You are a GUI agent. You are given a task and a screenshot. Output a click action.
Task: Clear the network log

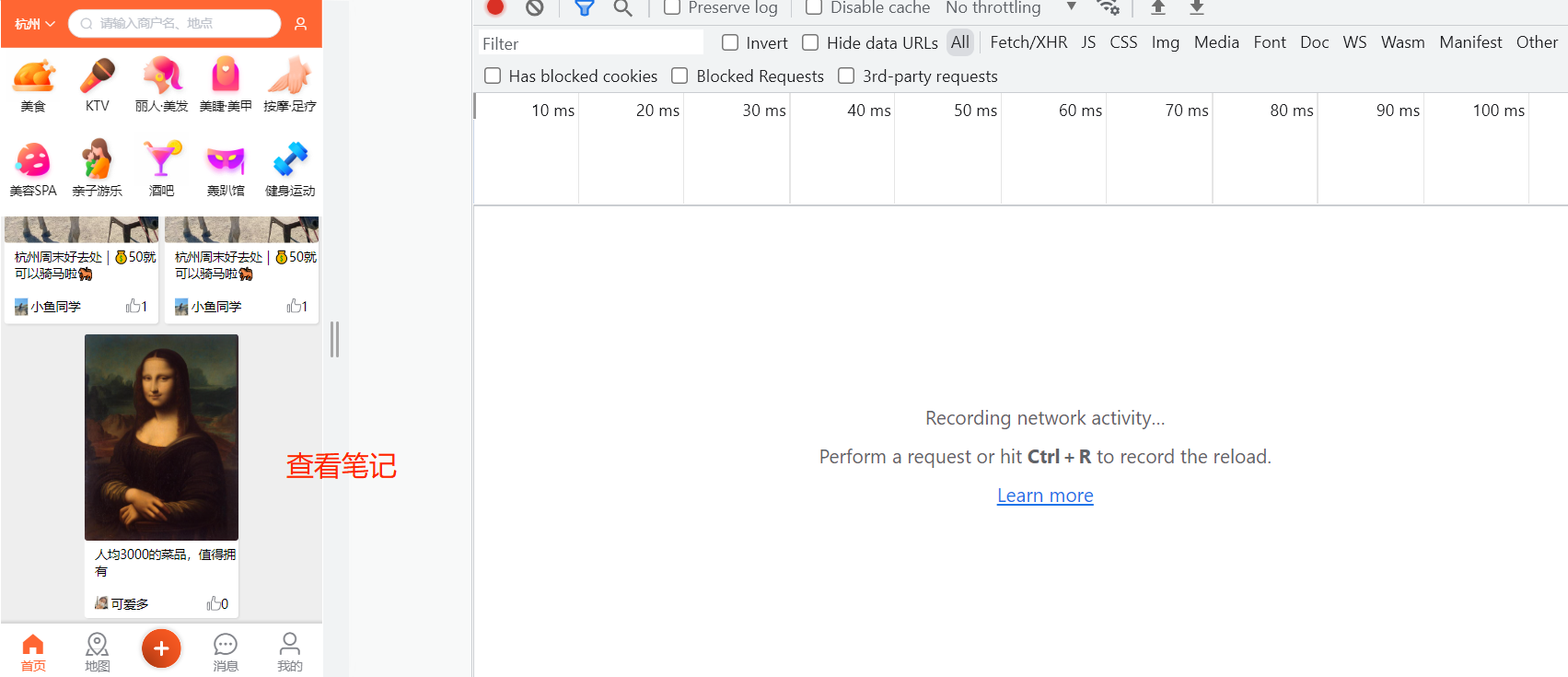click(535, 7)
